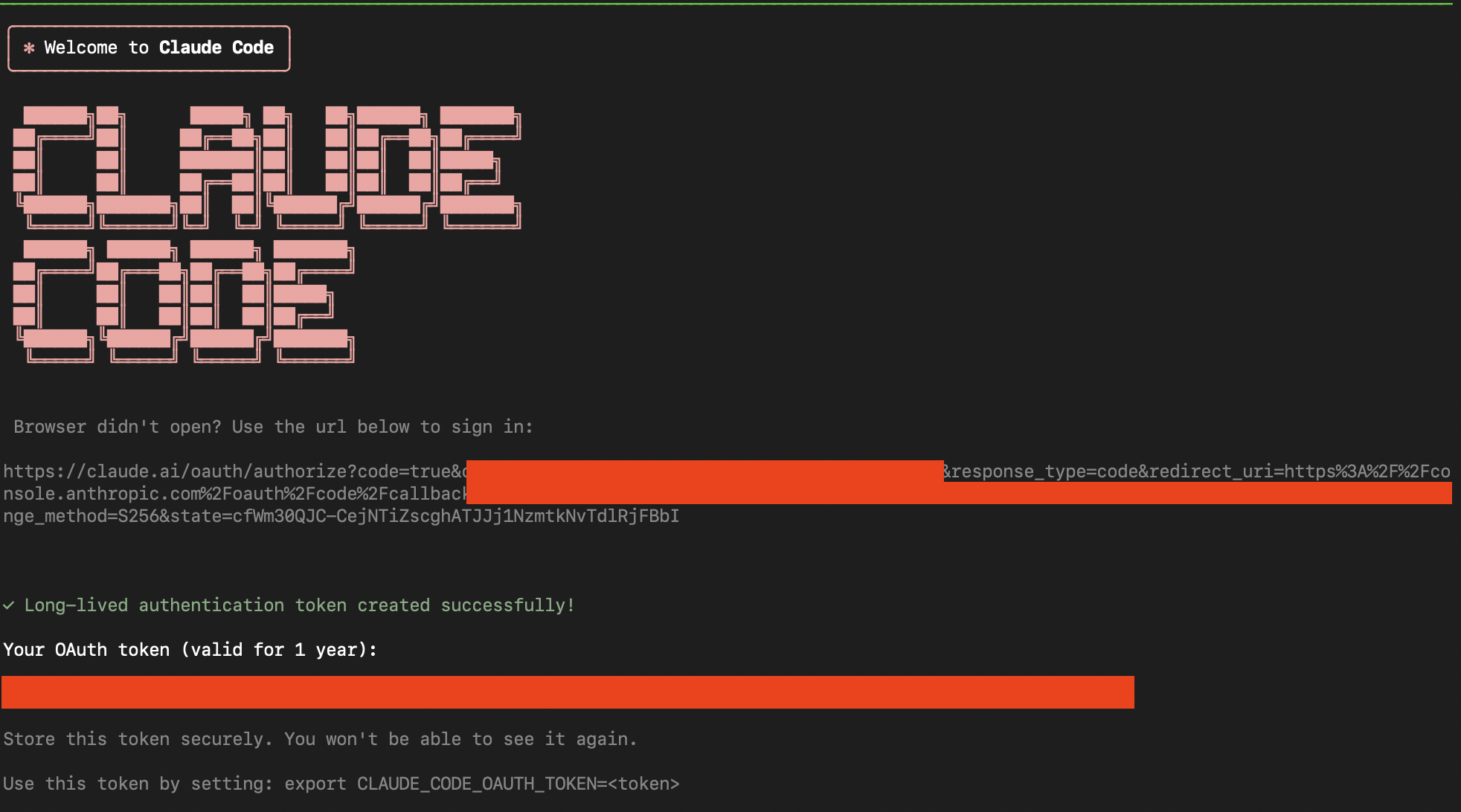1461x812 pixels.
Task: Click the green checkmark before success message
Action: tap(8, 605)
